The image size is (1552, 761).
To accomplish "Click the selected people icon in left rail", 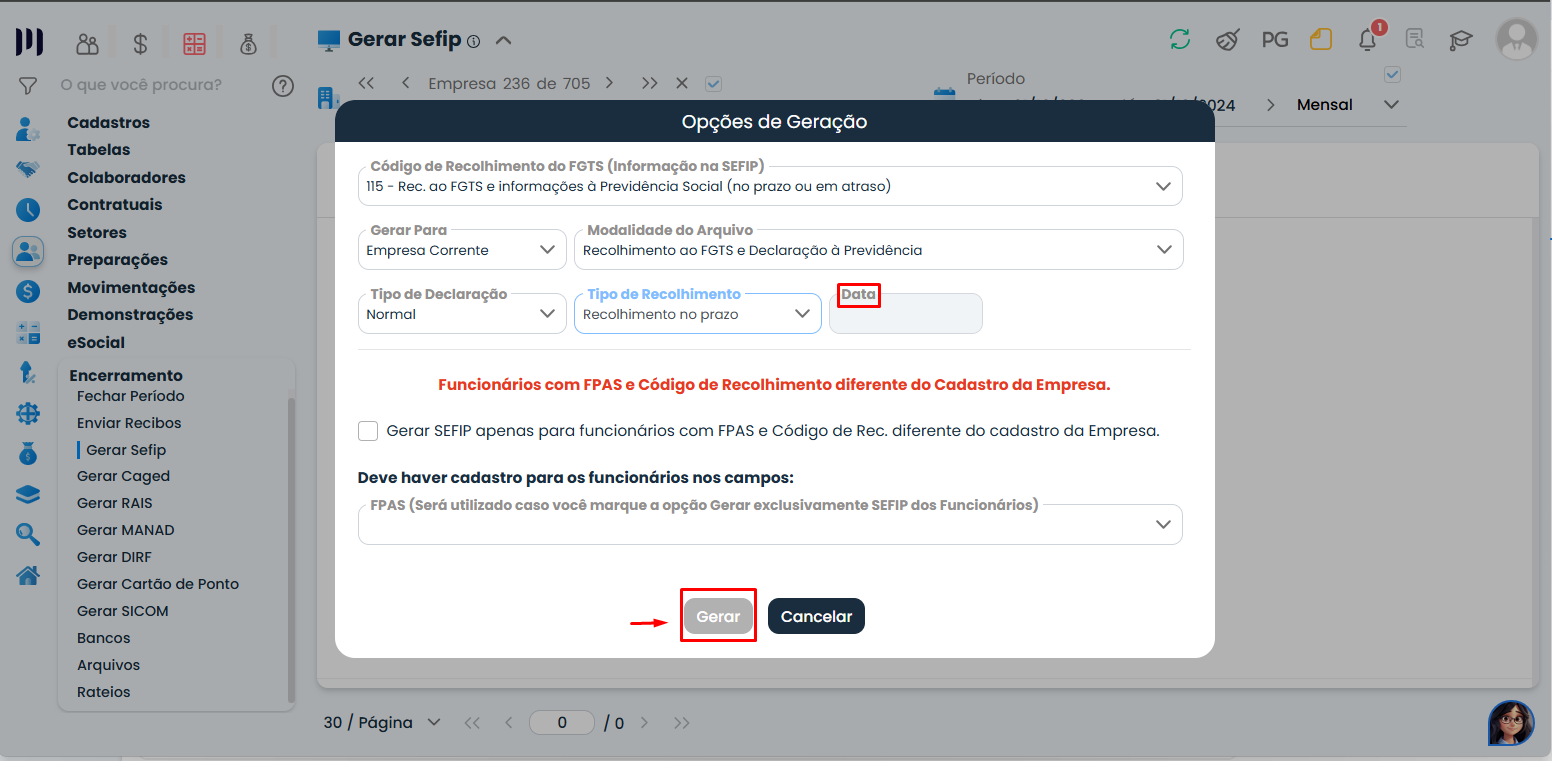I will pyautogui.click(x=28, y=251).
